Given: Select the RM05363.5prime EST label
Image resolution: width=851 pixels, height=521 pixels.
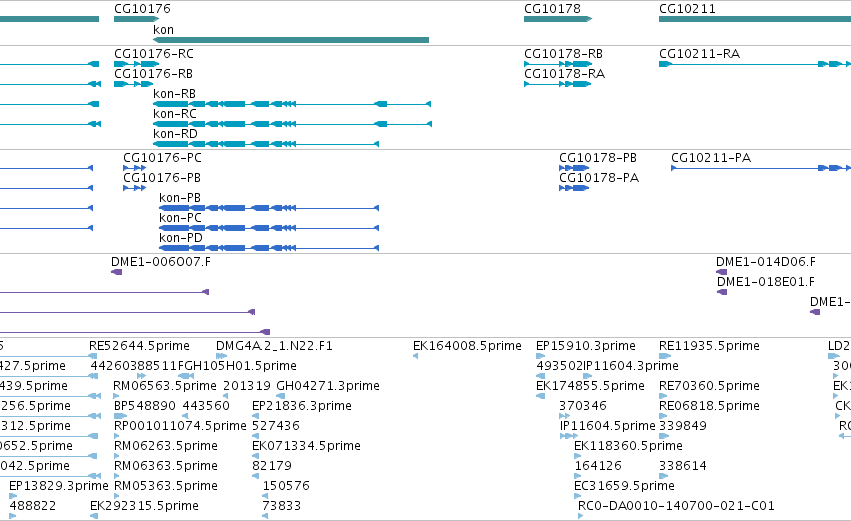Looking at the screenshot, I should [x=166, y=486].
